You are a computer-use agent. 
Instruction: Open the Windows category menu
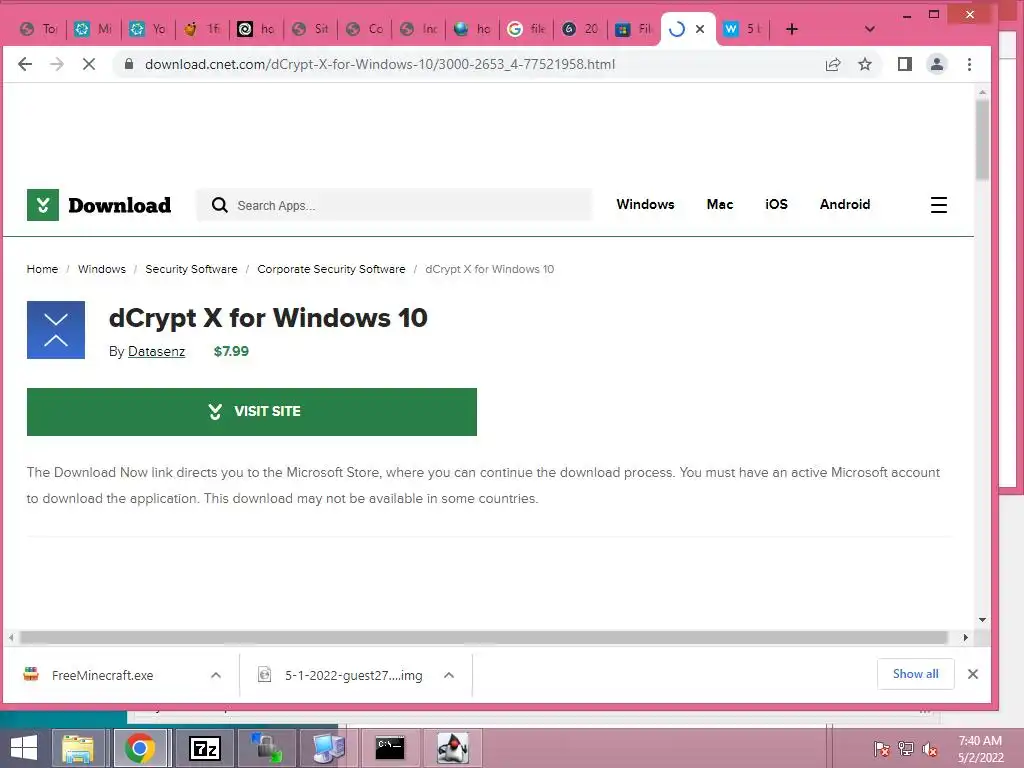pyautogui.click(x=645, y=204)
